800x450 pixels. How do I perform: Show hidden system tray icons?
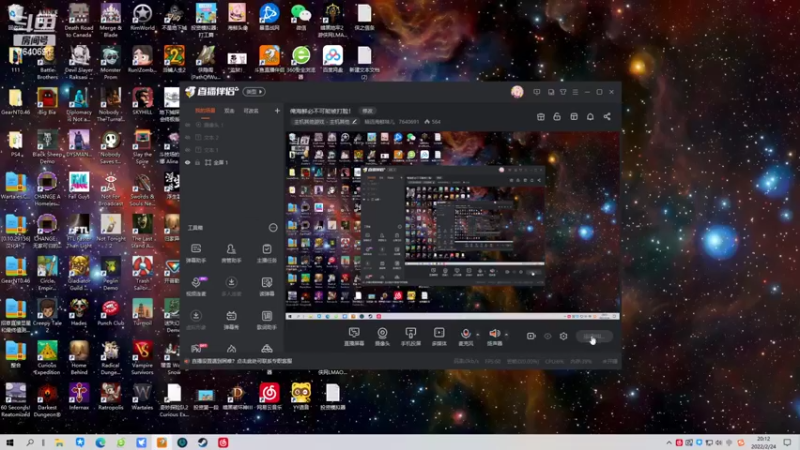[x=668, y=442]
